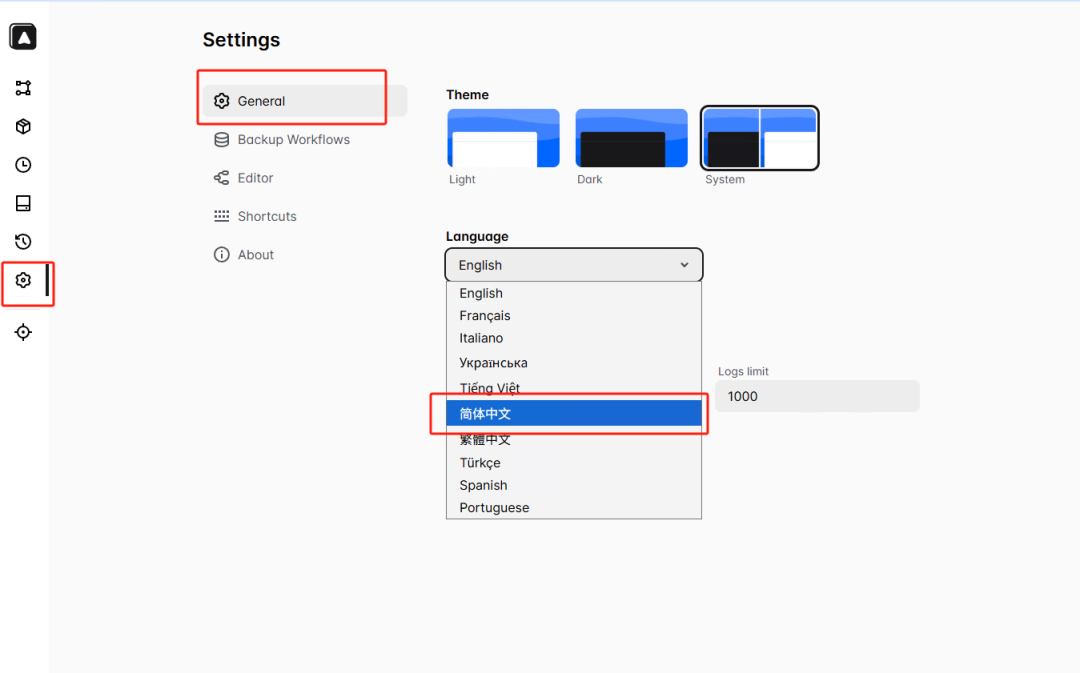Screen dimensions: 1080x673
Task: Open the Packages cube icon
Action: 23,127
